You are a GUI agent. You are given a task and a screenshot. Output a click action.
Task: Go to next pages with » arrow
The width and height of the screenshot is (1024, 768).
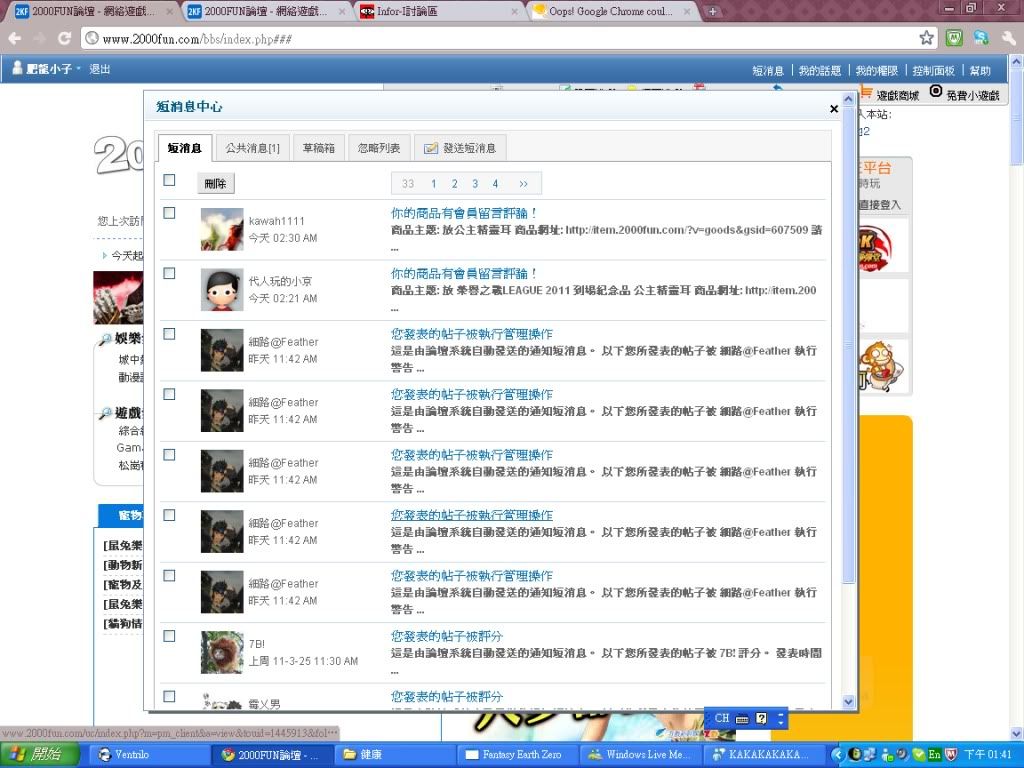pos(523,184)
